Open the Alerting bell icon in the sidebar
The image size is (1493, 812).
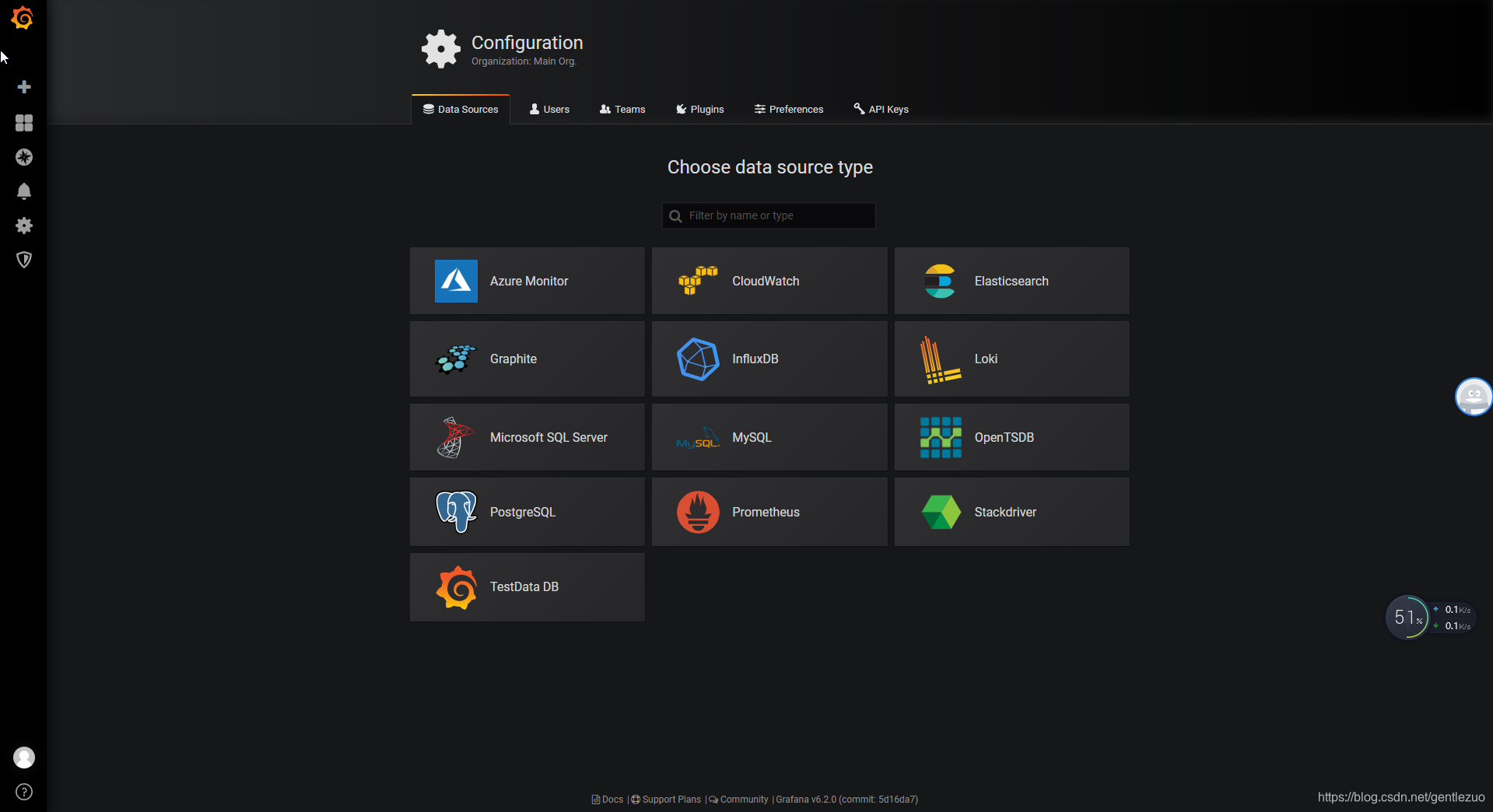pos(24,191)
